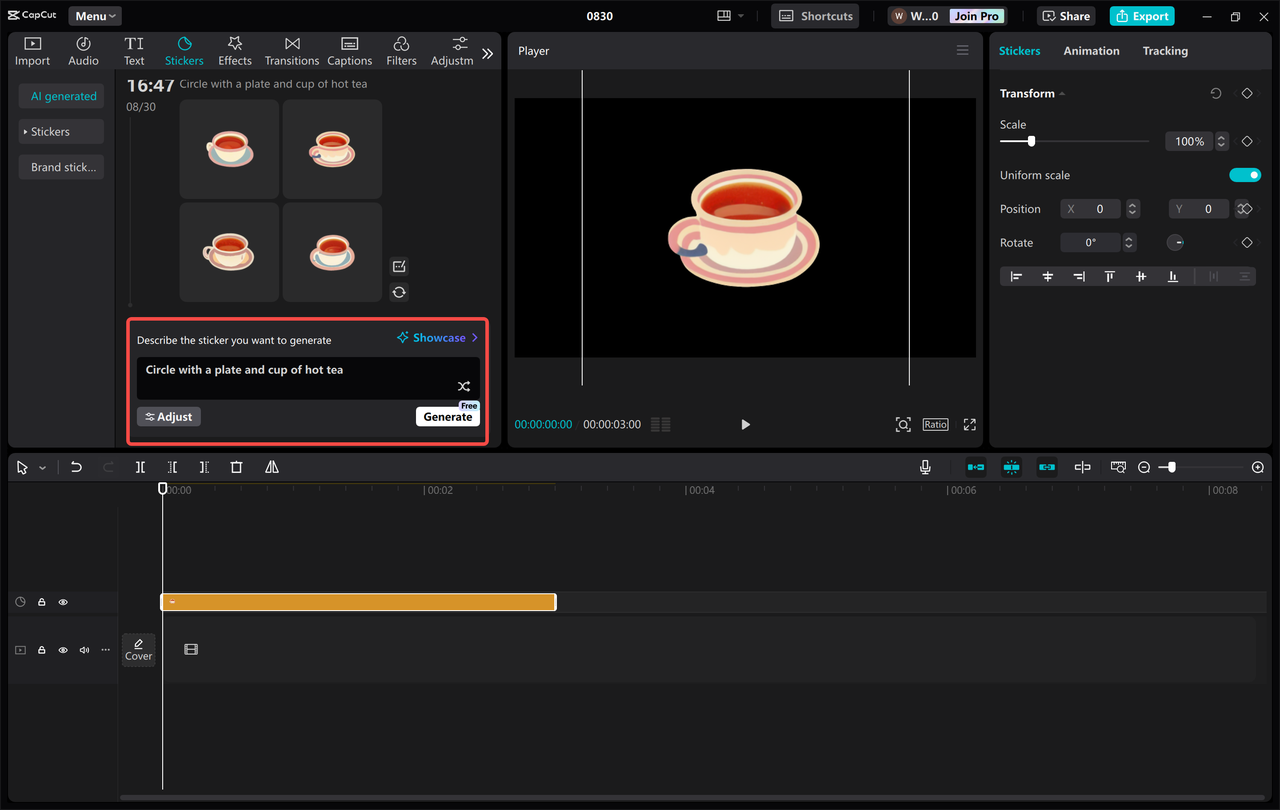Open the selection tool dropdown arrow
This screenshot has height=810, width=1280.
(x=42, y=467)
